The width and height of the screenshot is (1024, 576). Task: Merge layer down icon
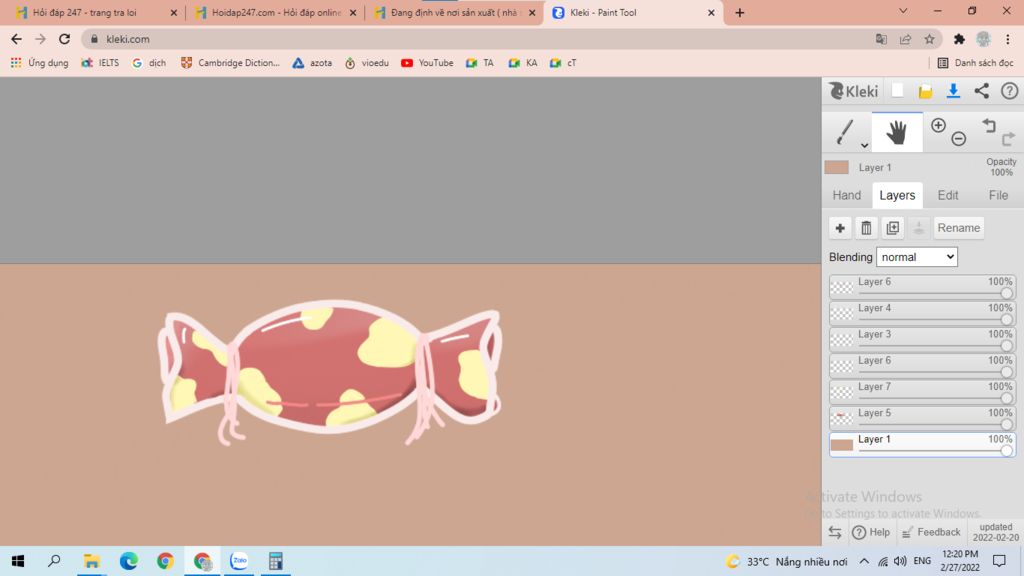[919, 228]
